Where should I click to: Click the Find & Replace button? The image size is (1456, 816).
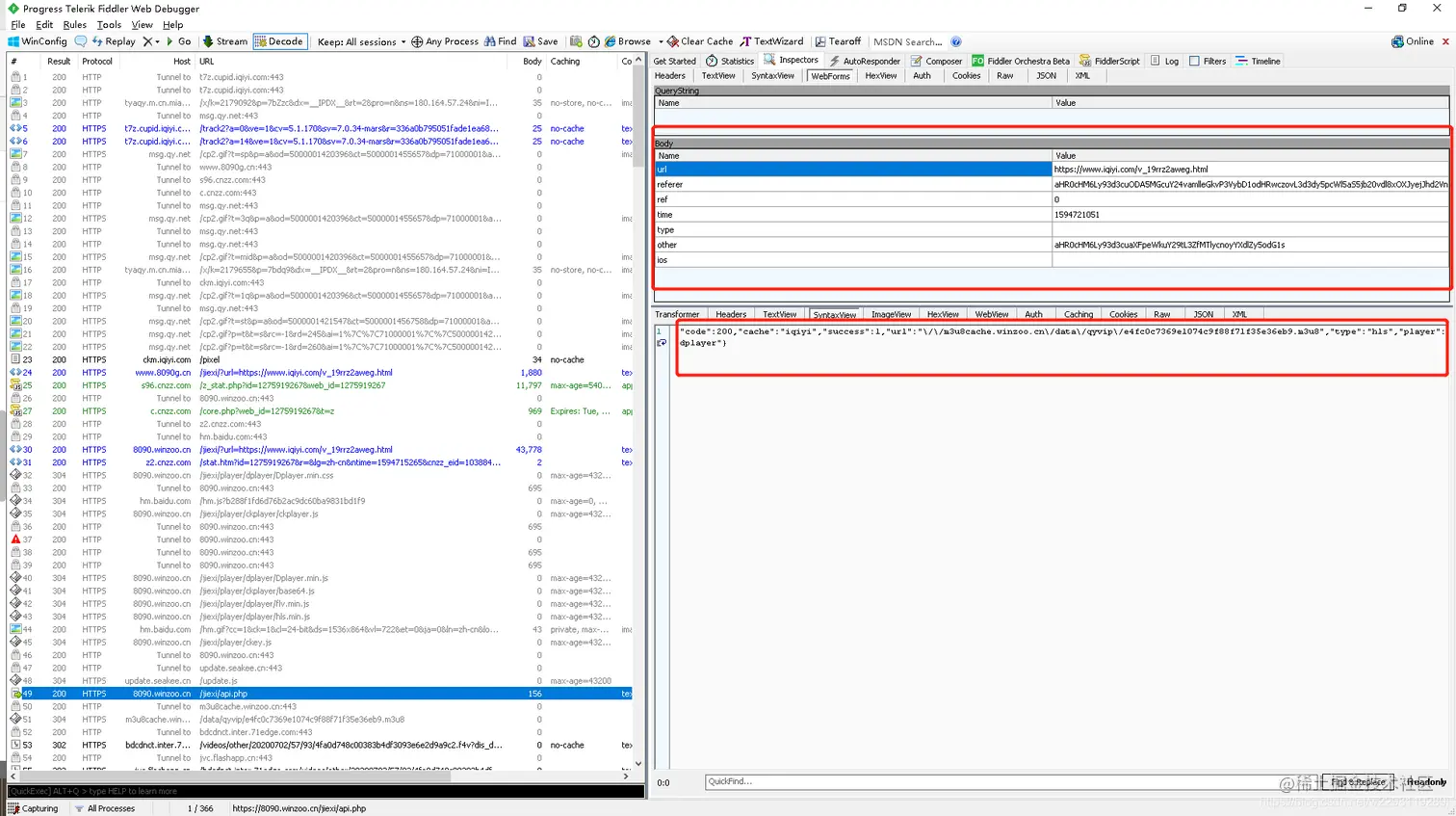[x=1358, y=781]
